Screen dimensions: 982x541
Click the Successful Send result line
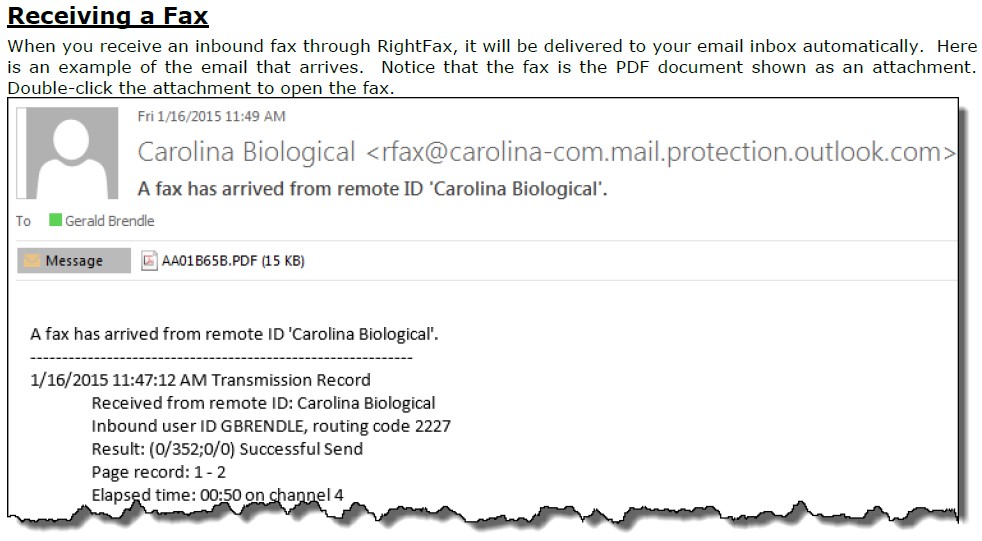(x=227, y=449)
